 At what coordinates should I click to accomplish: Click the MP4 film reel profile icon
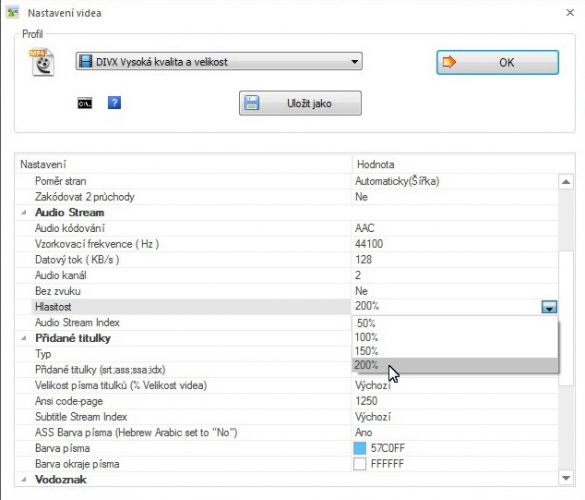pyautogui.click(x=42, y=62)
